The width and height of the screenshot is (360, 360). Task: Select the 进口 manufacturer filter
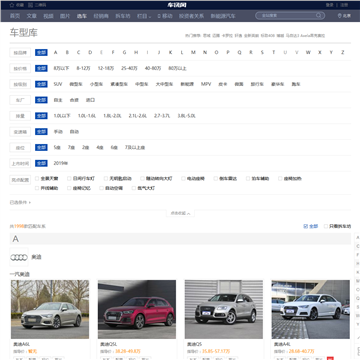click(90, 100)
